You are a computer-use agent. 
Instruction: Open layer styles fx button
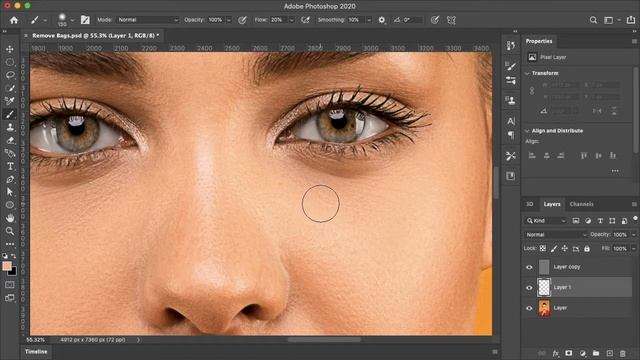click(556, 353)
